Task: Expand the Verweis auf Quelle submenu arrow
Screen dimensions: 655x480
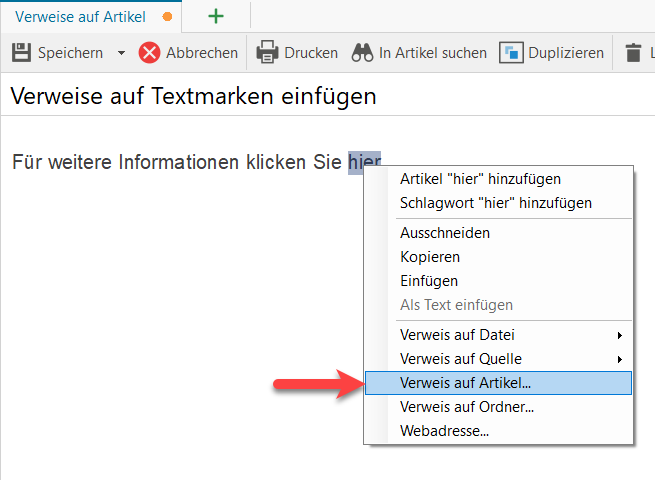Action: coord(620,359)
